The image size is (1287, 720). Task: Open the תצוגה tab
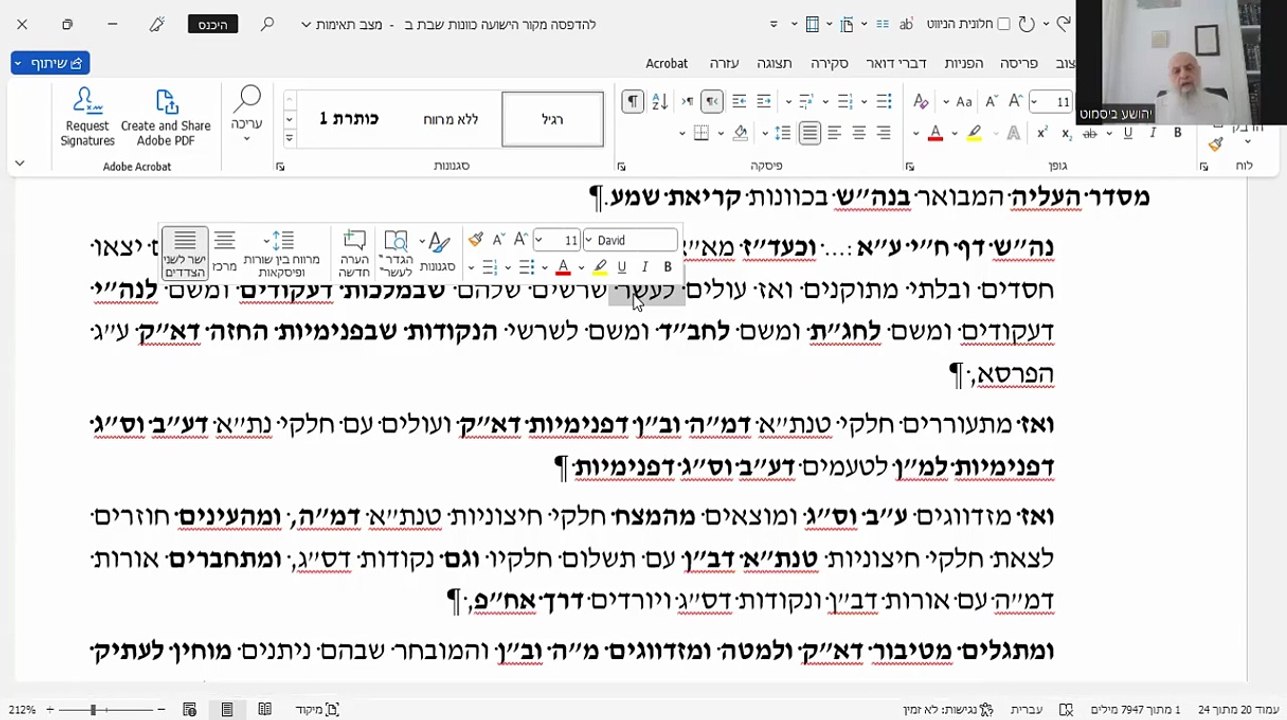click(774, 63)
